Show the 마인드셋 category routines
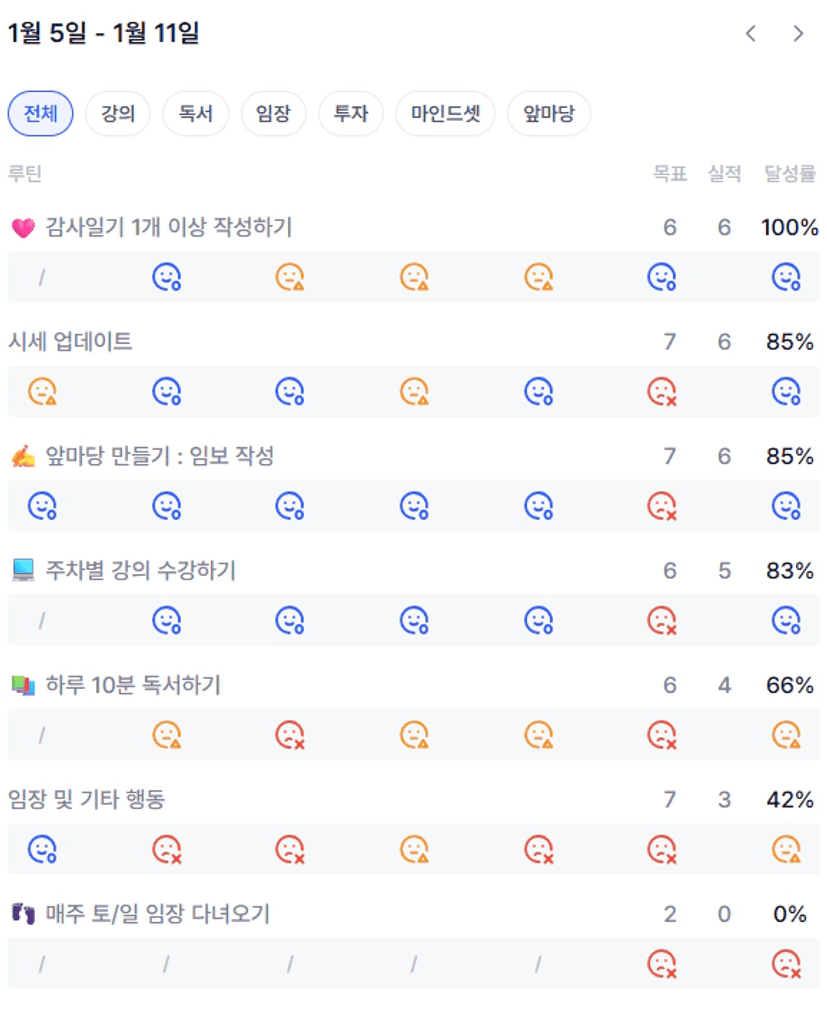This screenshot has width=827, height=1019. pyautogui.click(x=445, y=114)
